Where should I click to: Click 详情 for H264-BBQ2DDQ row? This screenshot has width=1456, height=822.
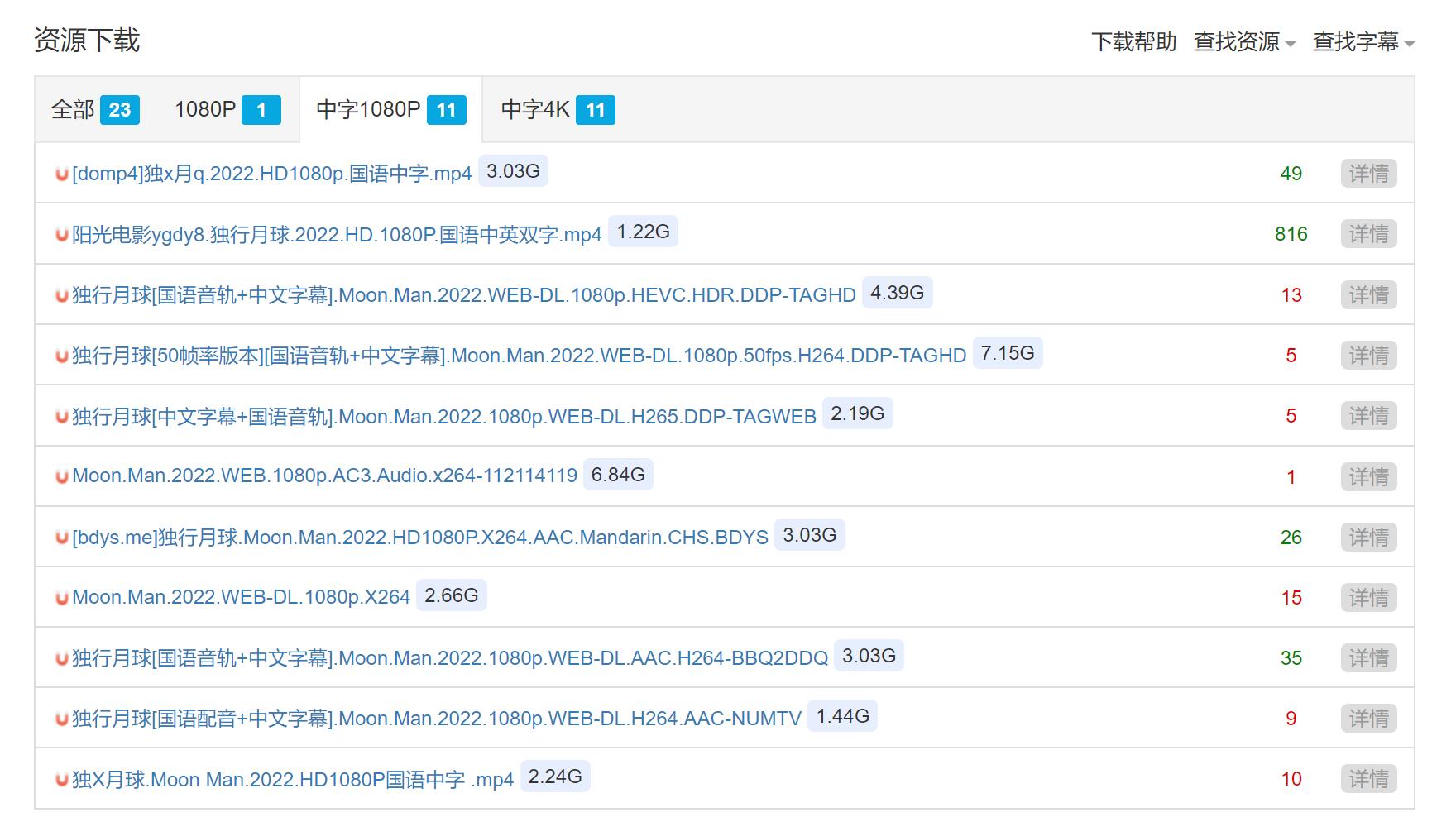tap(1368, 658)
